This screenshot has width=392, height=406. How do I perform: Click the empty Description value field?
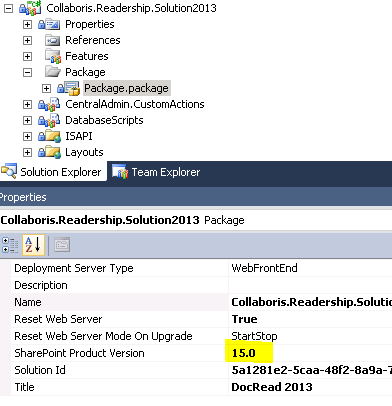311,285
